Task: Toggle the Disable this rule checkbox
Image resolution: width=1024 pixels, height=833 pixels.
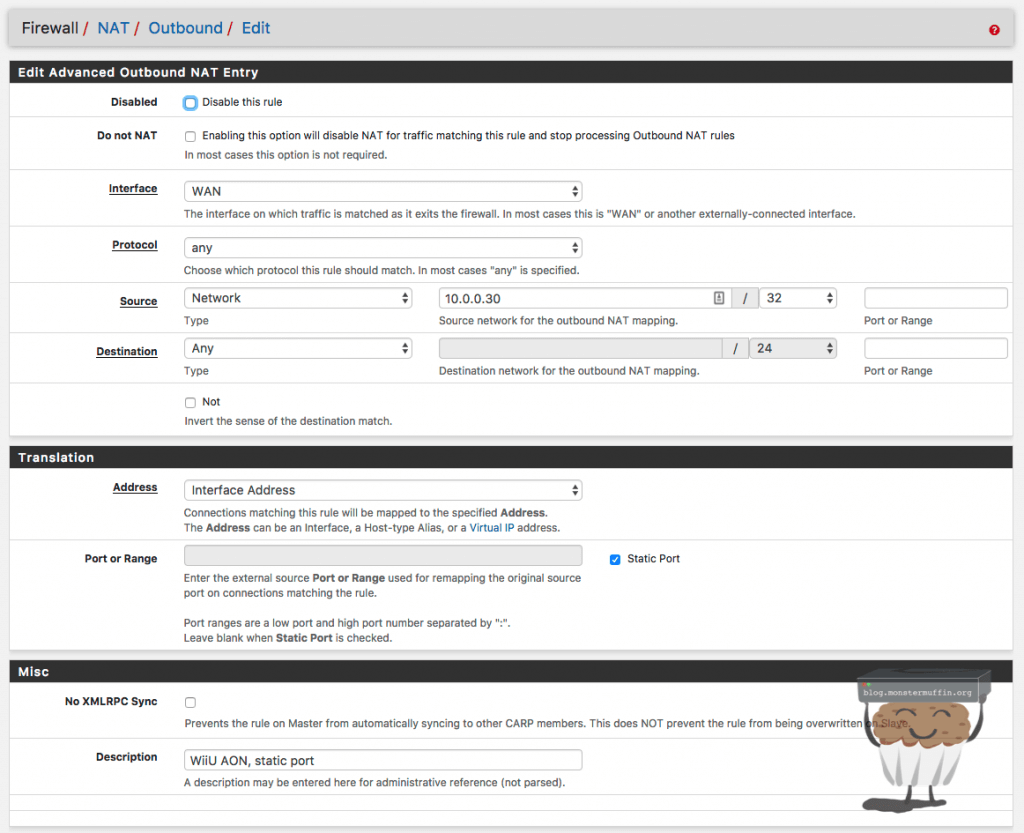Action: coord(190,102)
